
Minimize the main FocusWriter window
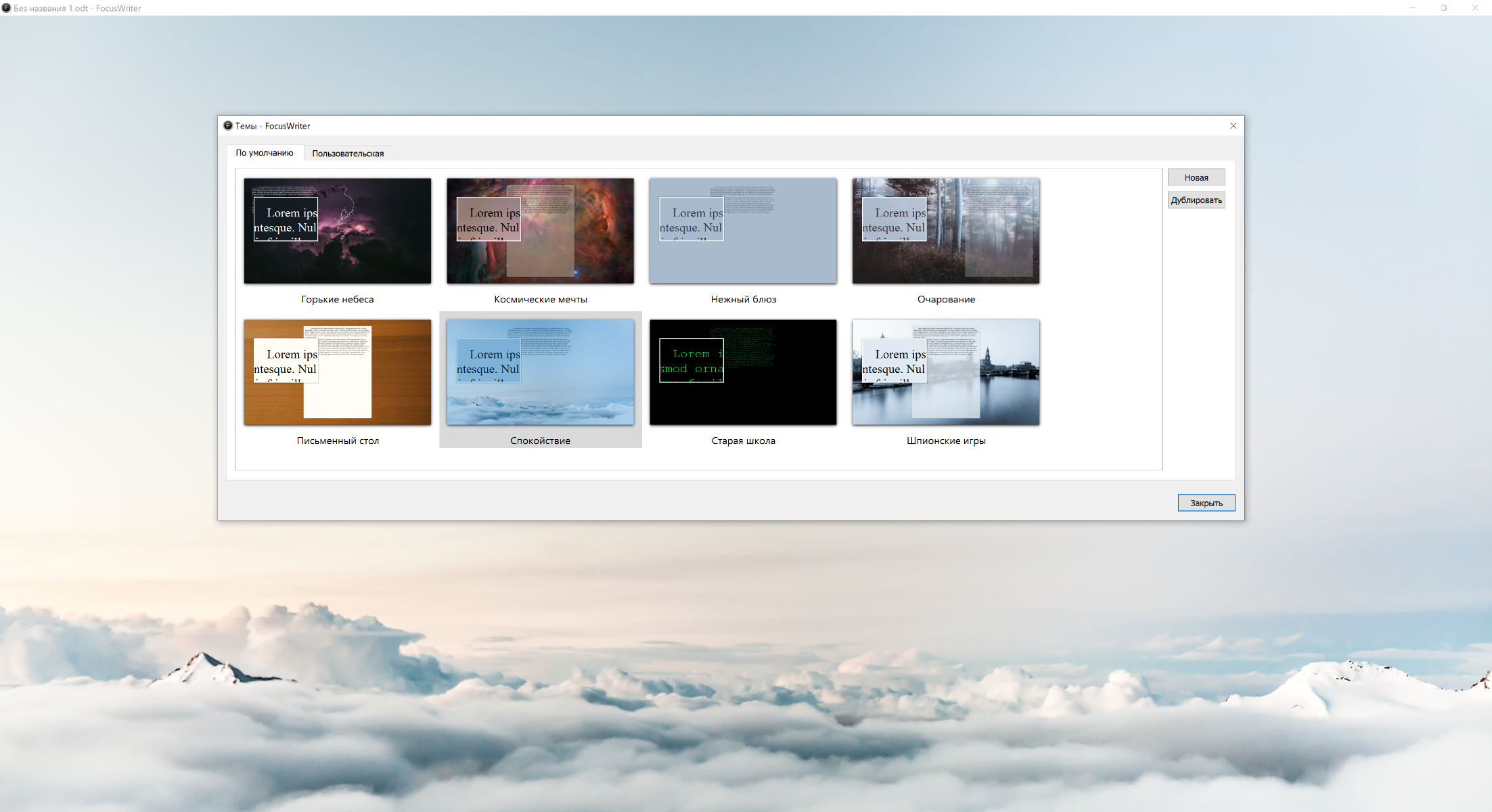point(1412,8)
